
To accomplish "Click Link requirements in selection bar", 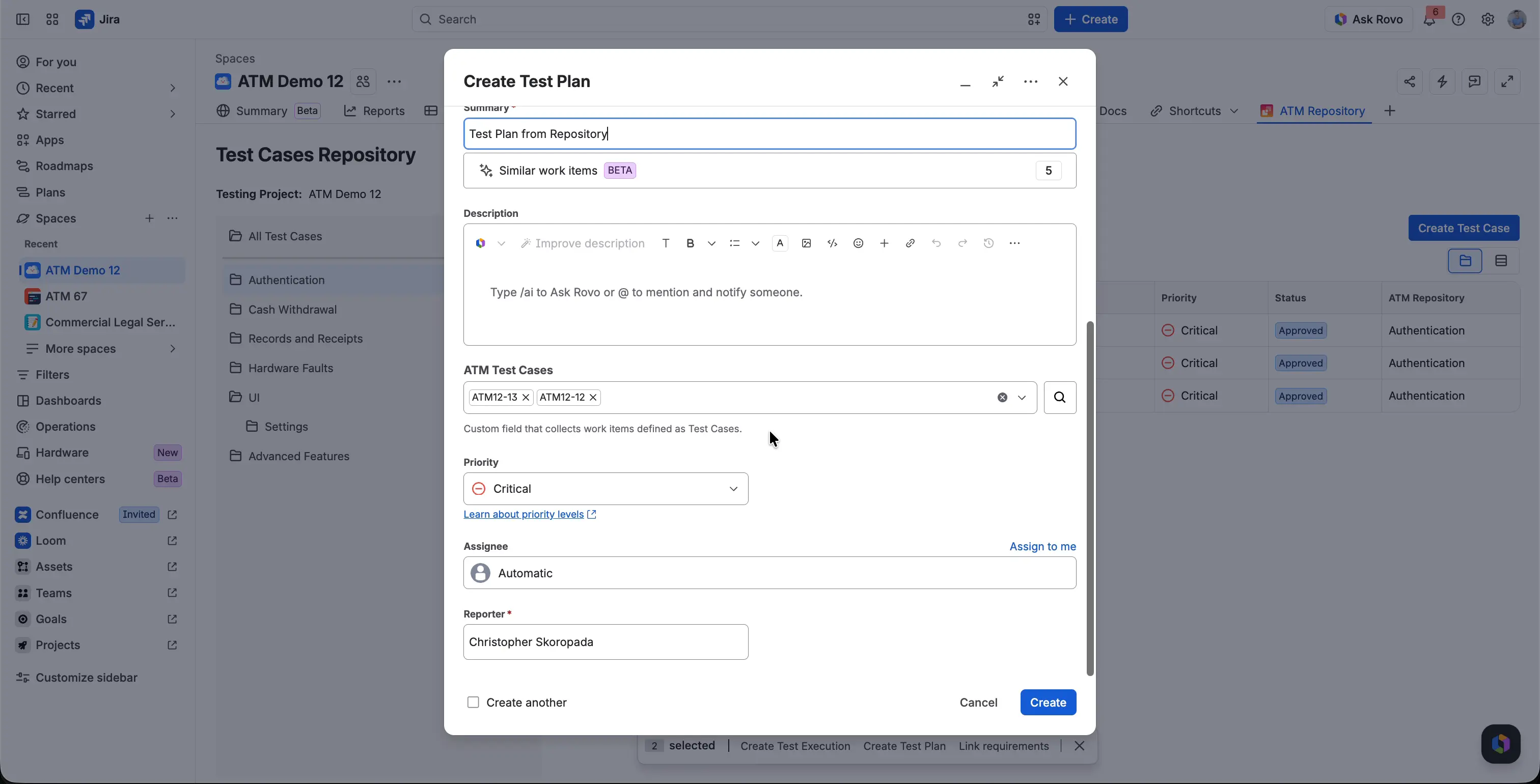I will (1004, 746).
